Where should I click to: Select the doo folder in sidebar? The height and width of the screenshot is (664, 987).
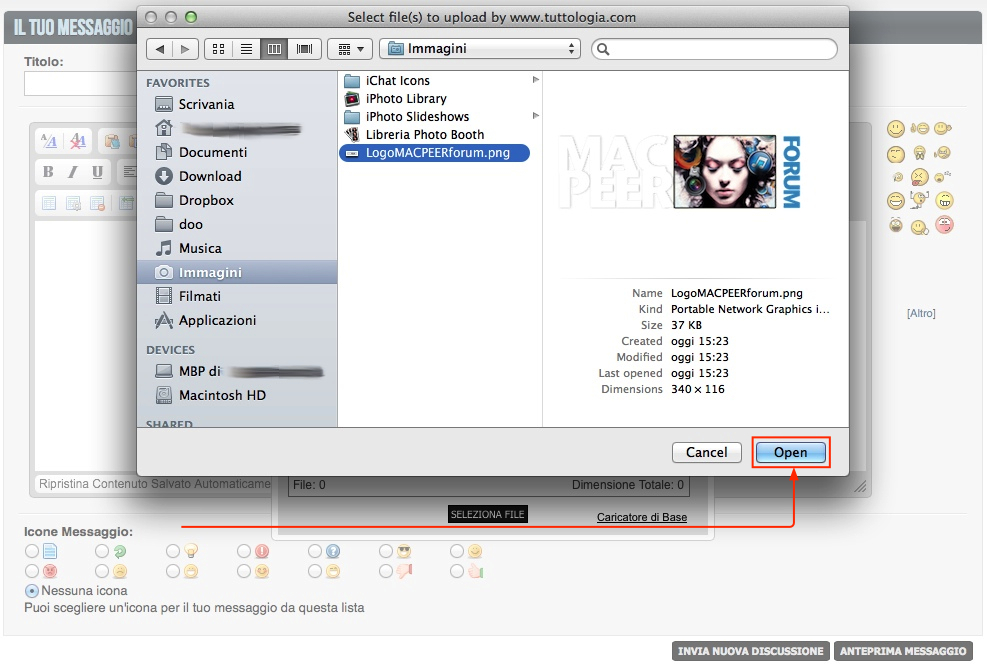[x=237, y=224]
